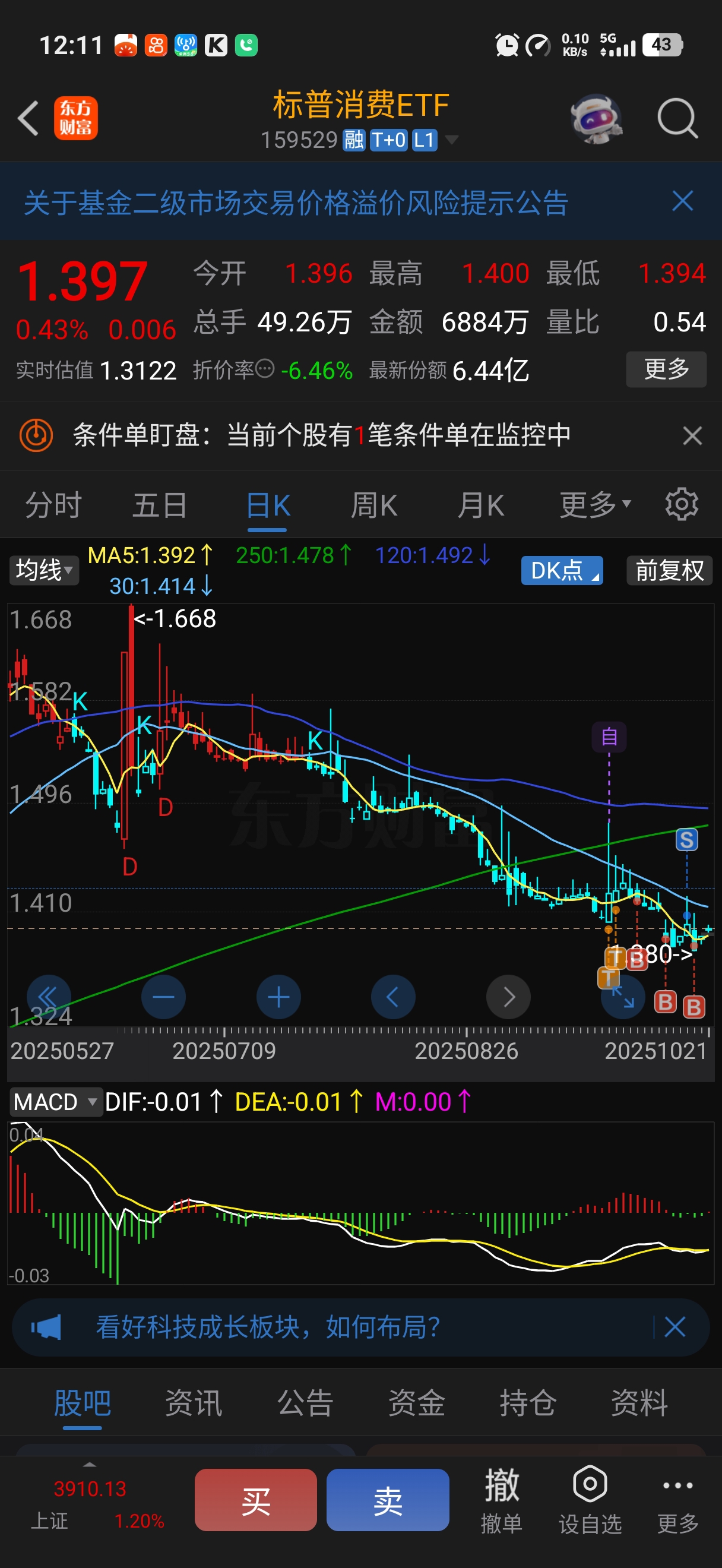Viewport: 722px width, 1568px height.
Task: Tap the search magnifier icon
Action: click(677, 118)
